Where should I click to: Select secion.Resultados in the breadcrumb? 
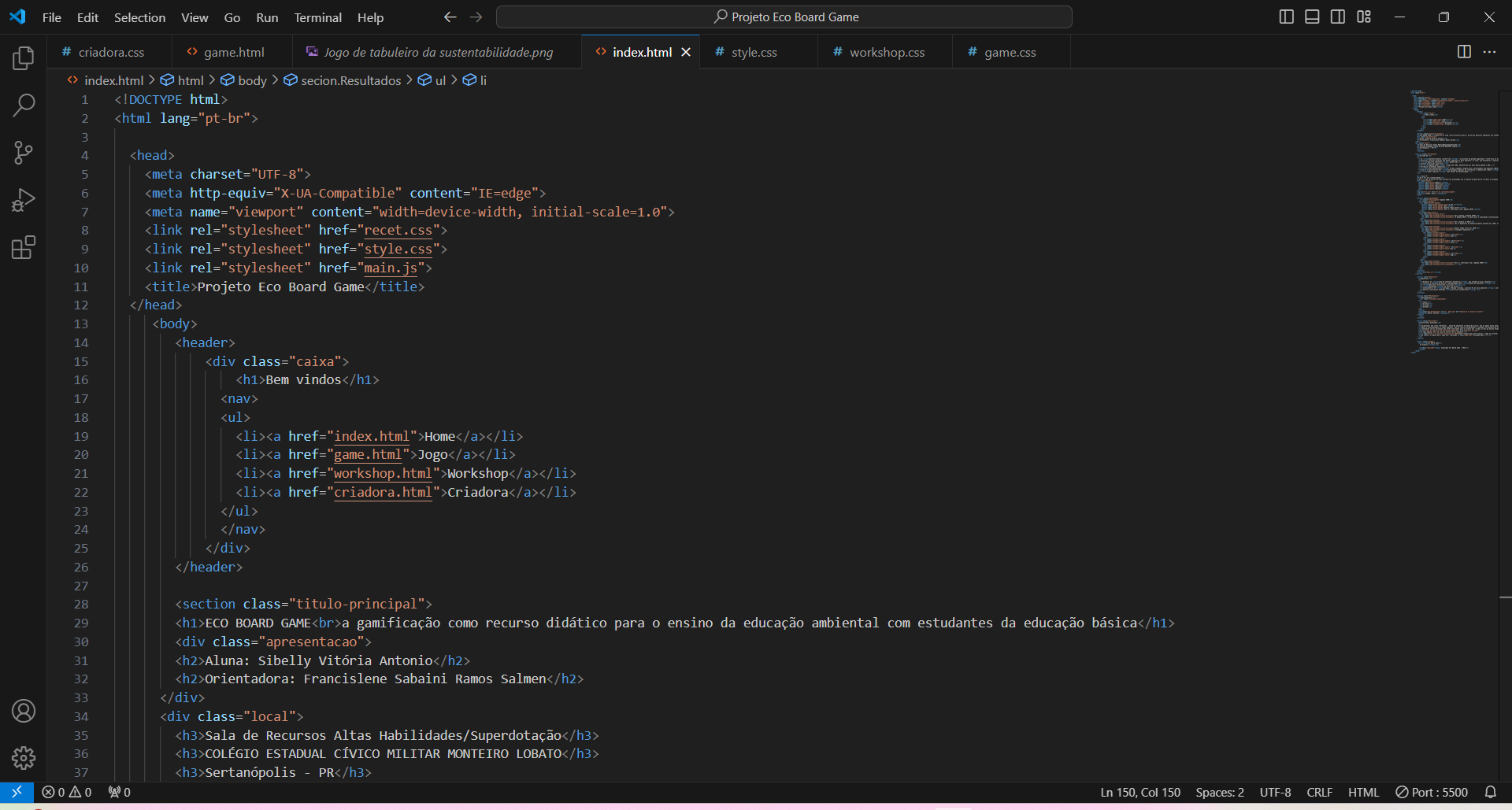(x=343, y=80)
